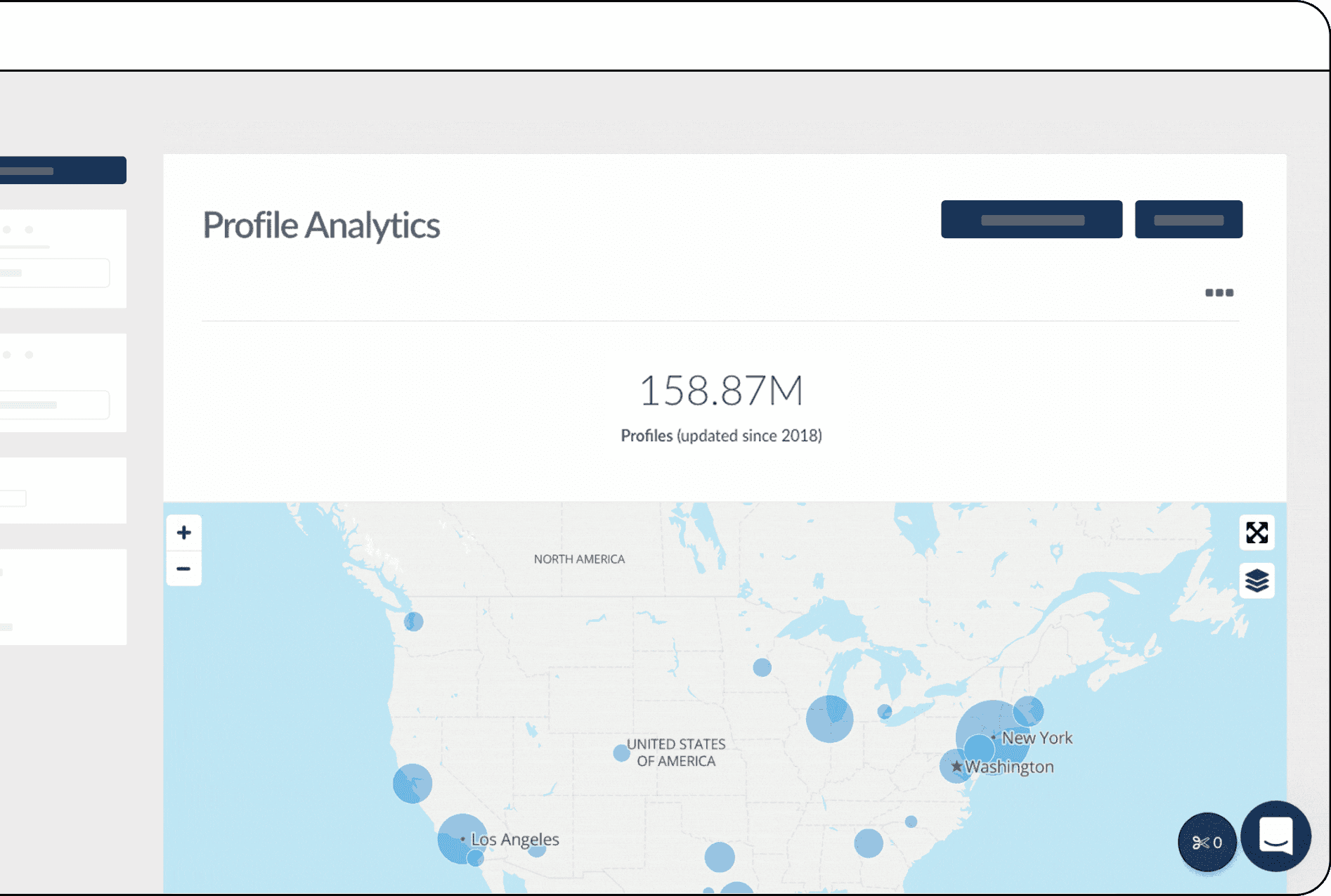The width and height of the screenshot is (1331, 896).
Task: Open the dark dropdown button at top right
Action: click(x=1188, y=219)
